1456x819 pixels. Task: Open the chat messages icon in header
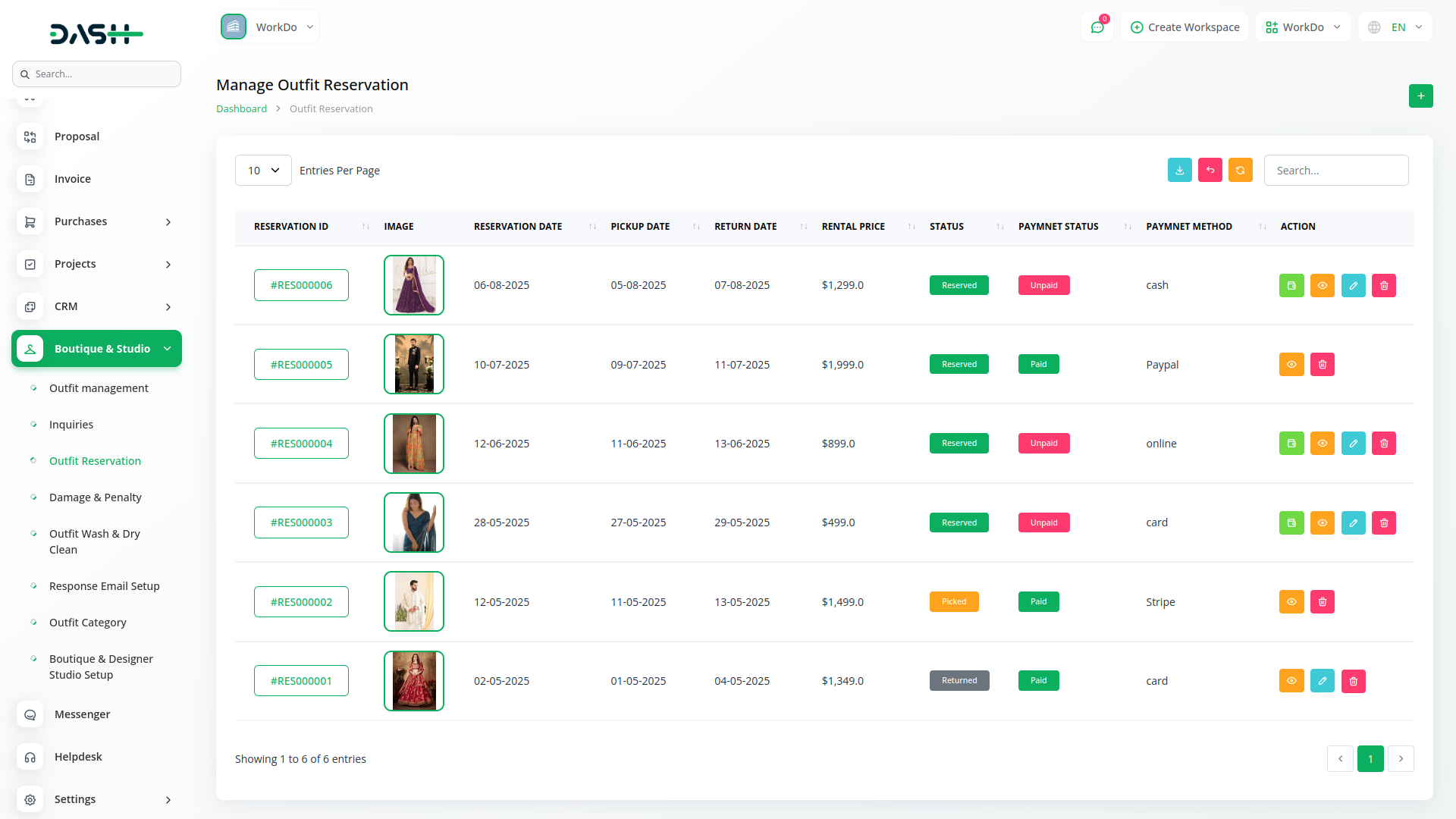(x=1097, y=27)
